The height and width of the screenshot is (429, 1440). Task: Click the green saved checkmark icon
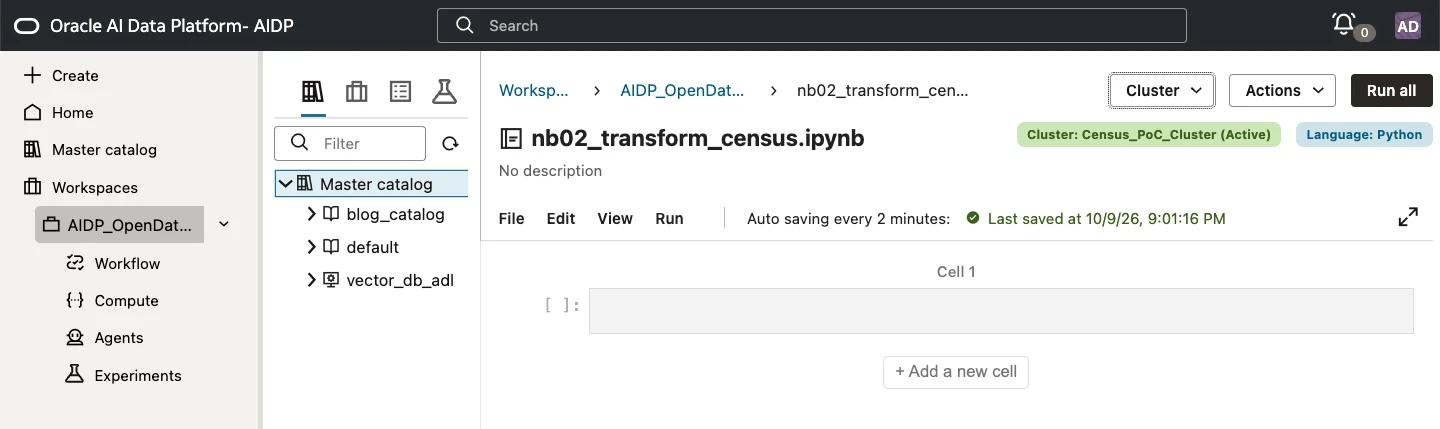[x=972, y=218]
